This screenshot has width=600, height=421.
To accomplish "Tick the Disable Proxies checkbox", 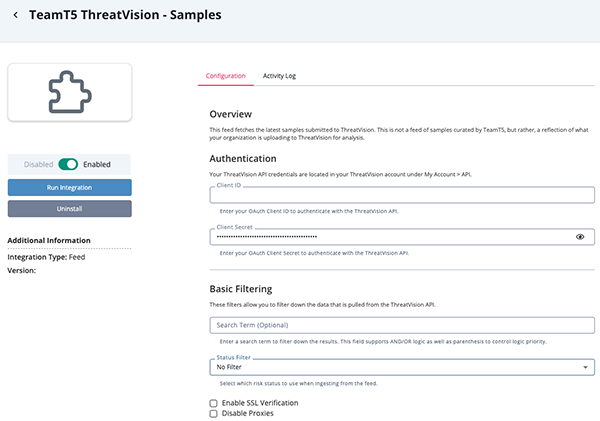I will pos(214,413).
